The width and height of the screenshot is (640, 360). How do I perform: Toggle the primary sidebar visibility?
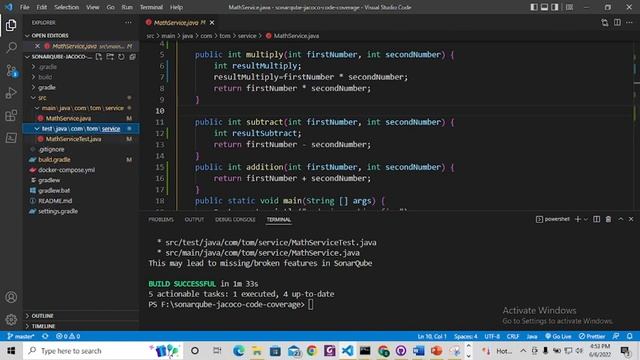tap(534, 7)
